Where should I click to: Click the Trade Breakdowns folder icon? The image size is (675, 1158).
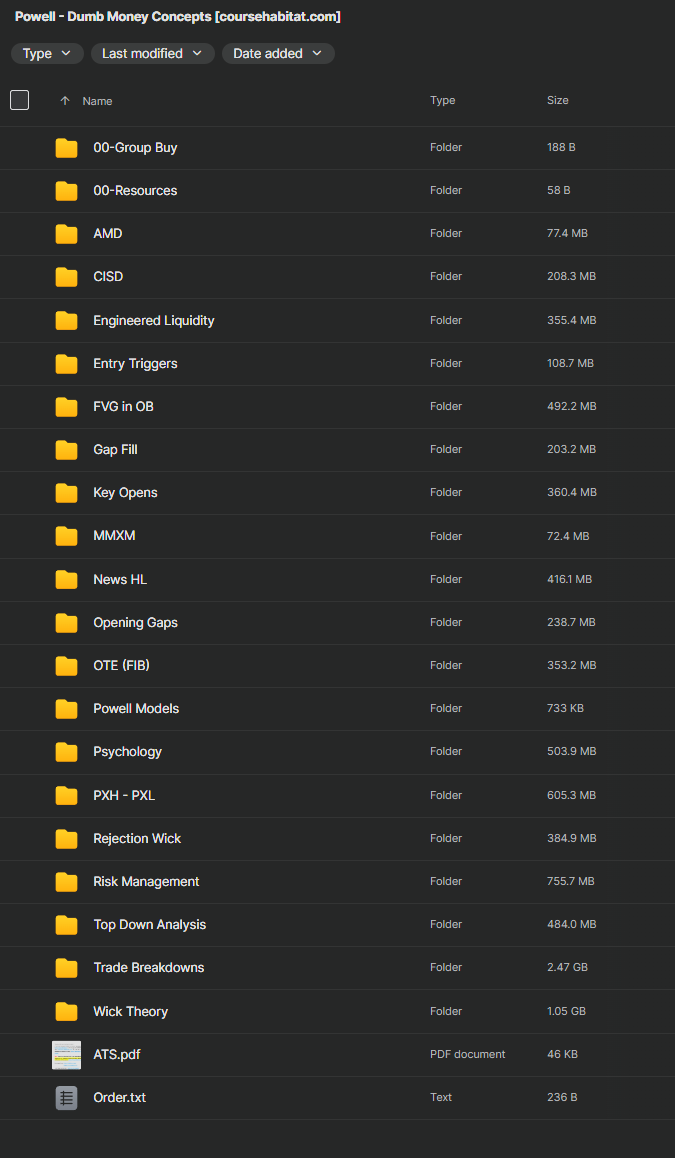[66, 968]
